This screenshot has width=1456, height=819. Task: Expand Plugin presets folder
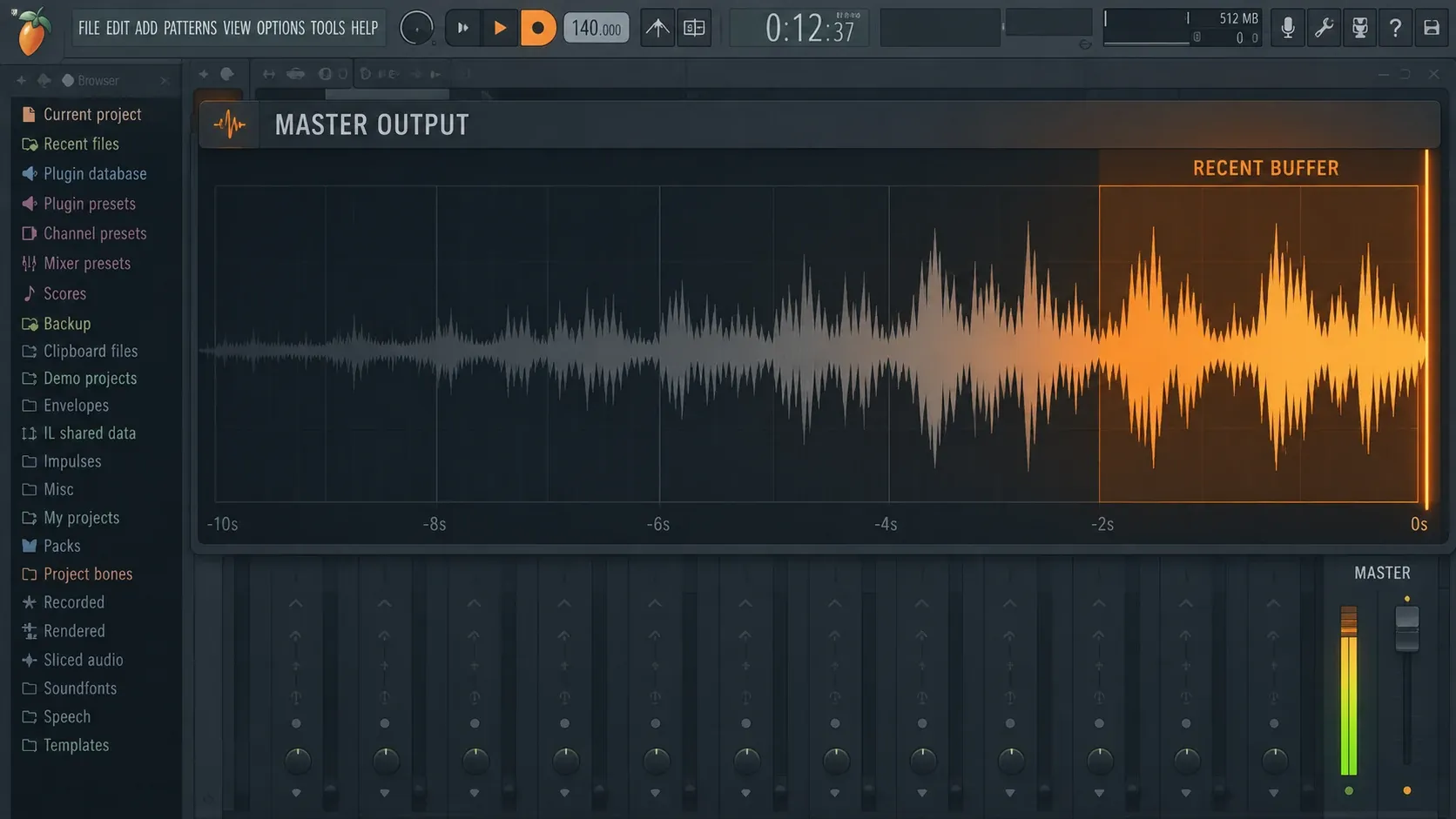coord(78,203)
